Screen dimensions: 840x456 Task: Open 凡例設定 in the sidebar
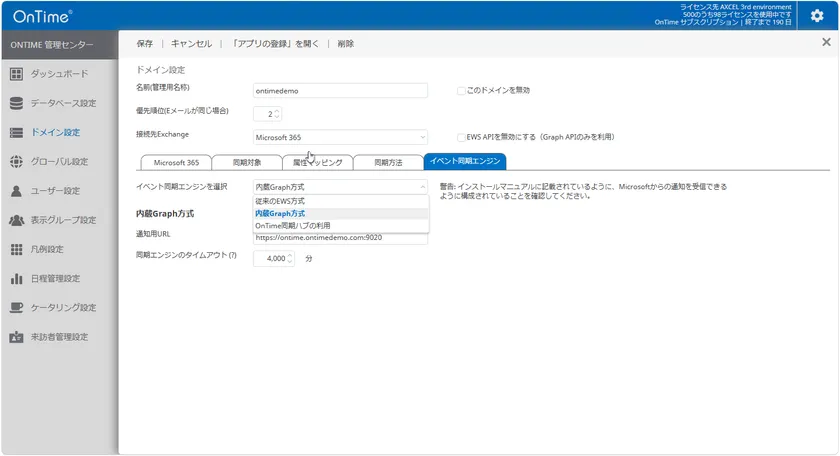click(47, 249)
